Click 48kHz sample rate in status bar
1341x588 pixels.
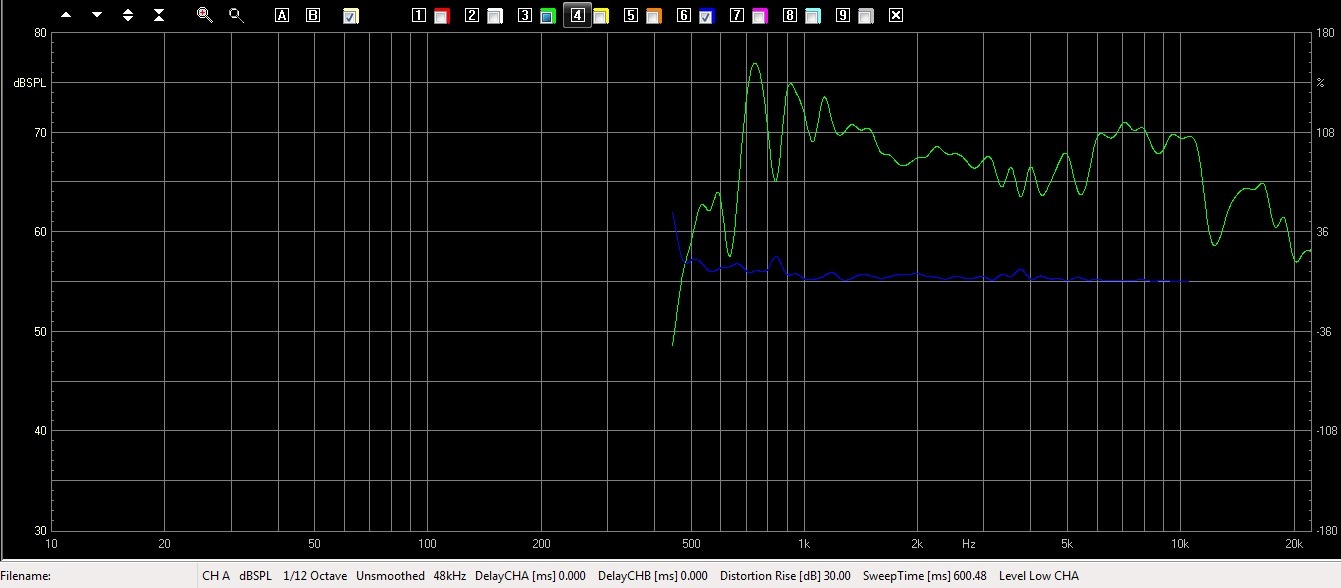450,576
